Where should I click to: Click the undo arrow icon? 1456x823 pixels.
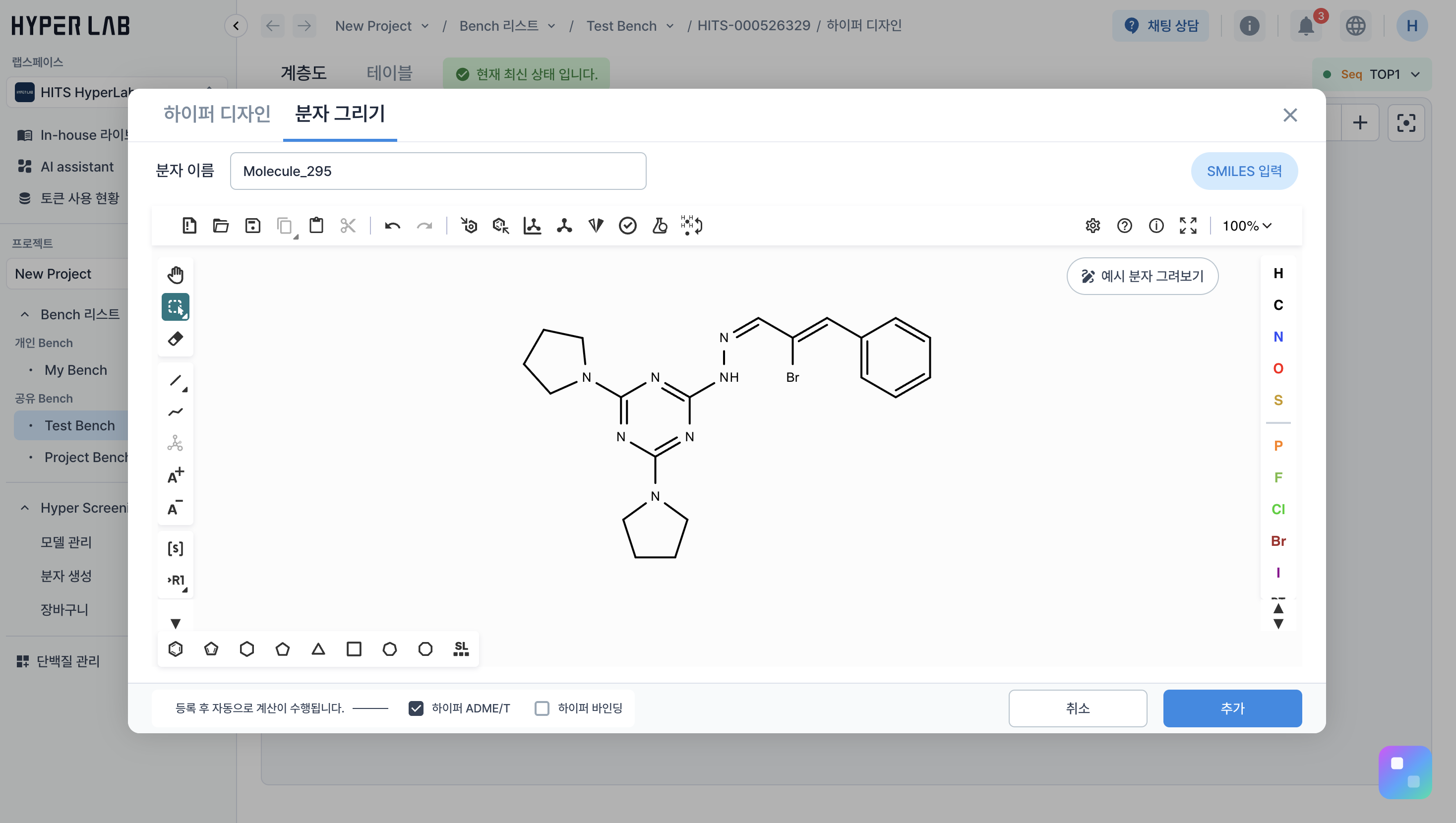[392, 226]
